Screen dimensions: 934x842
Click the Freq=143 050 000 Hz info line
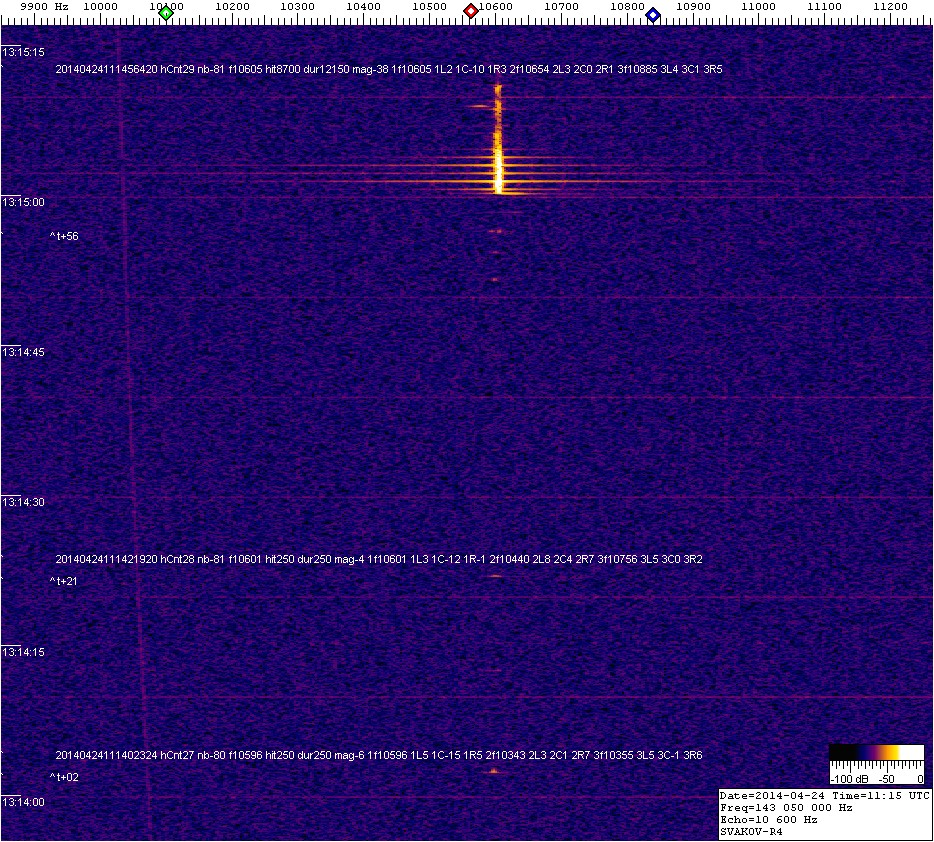(786, 807)
